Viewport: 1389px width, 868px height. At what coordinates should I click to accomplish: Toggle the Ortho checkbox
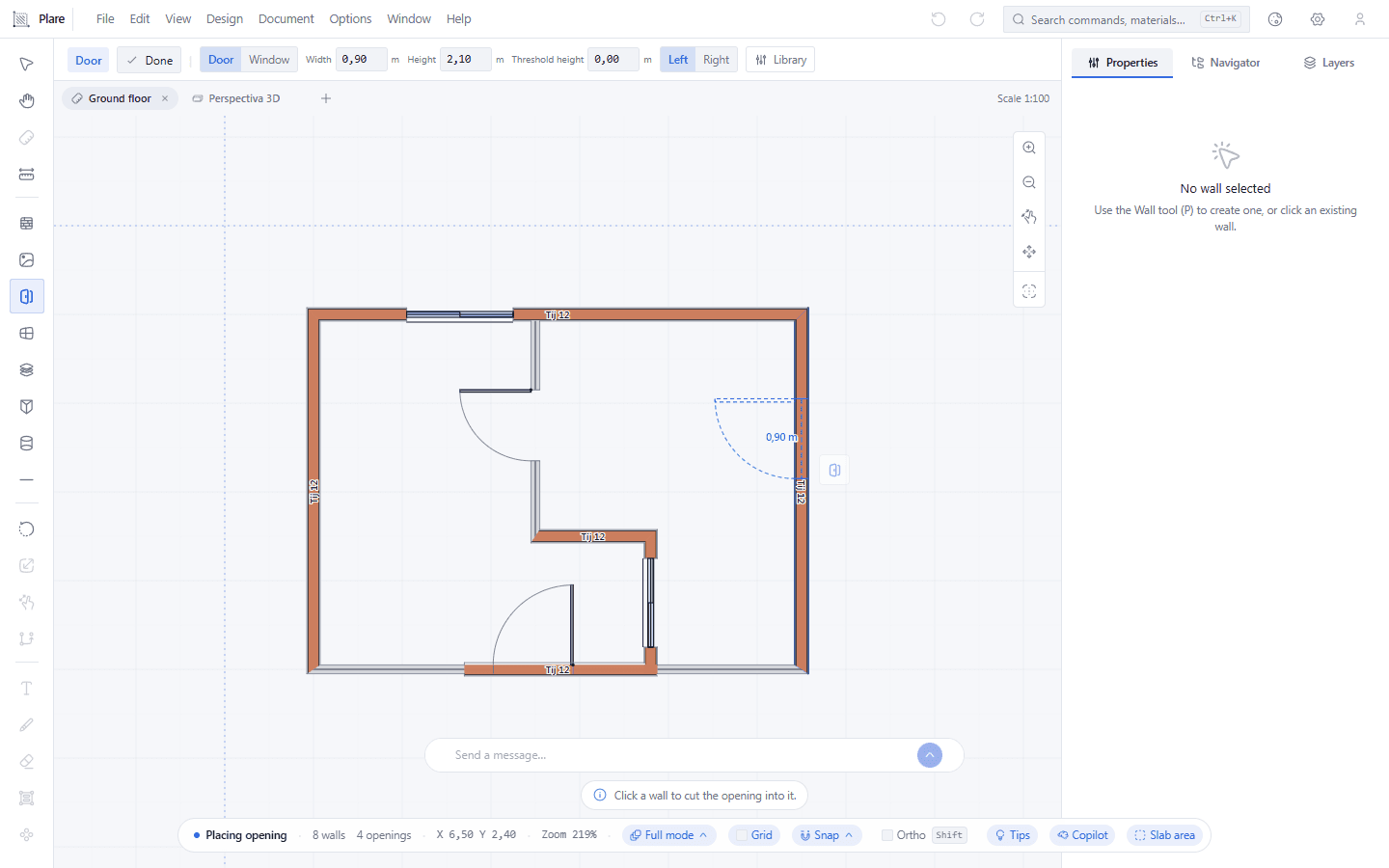point(887,835)
